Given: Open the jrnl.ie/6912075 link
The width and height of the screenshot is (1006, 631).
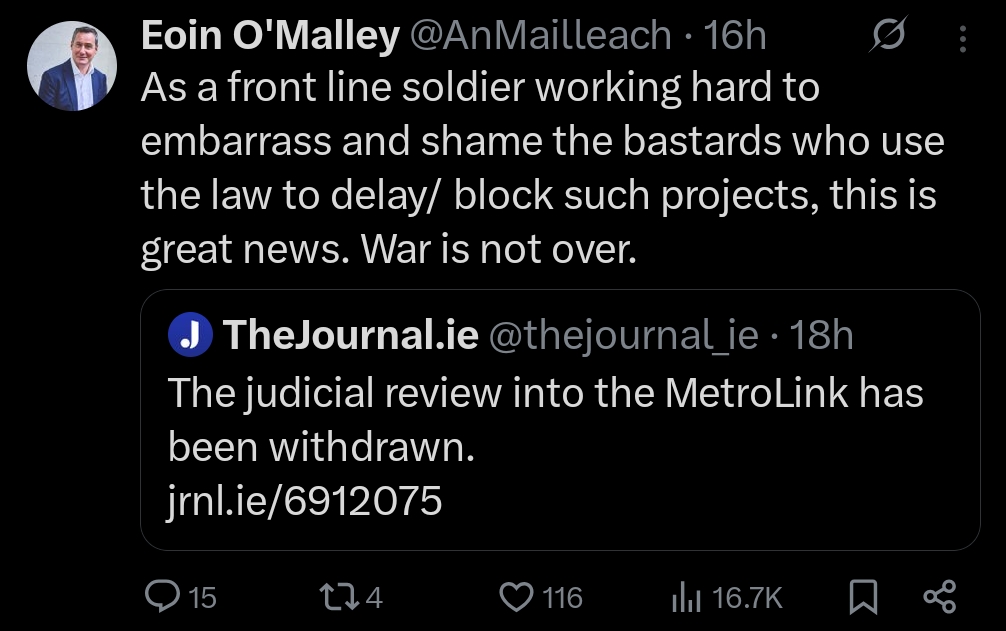Looking at the screenshot, I should (x=305, y=501).
